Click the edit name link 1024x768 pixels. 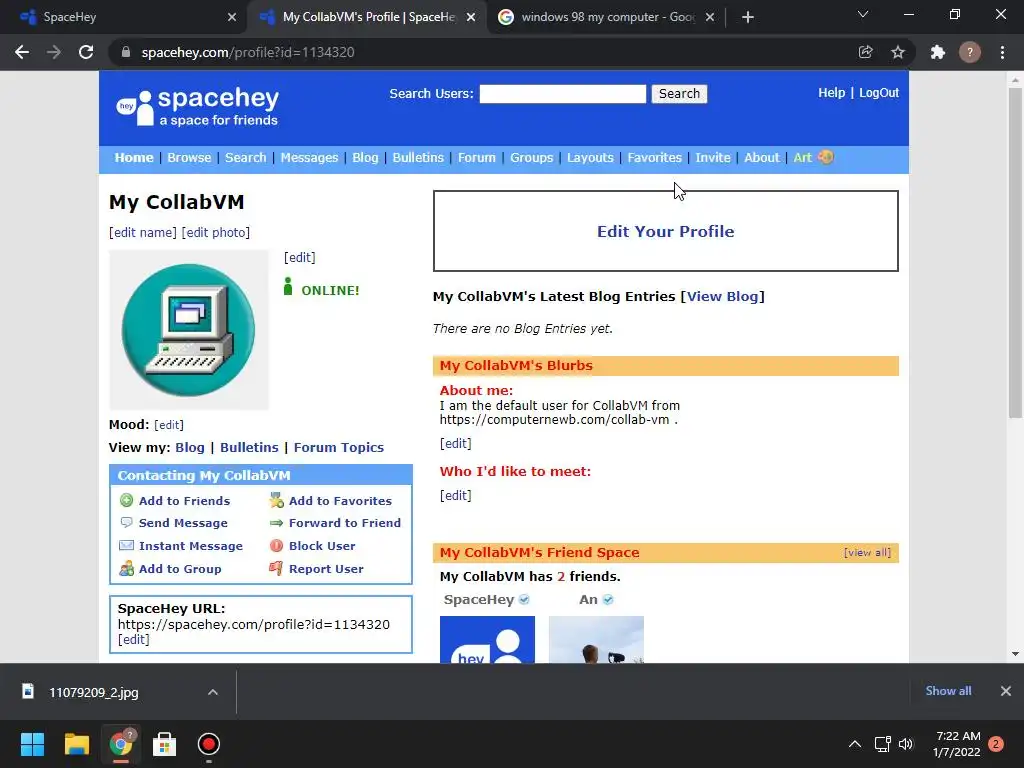[x=142, y=232]
